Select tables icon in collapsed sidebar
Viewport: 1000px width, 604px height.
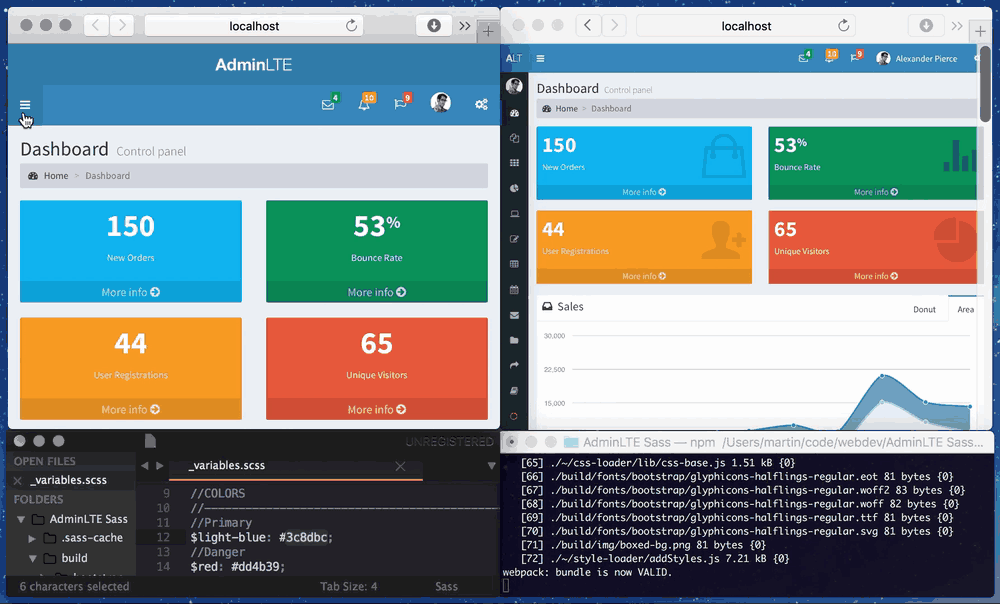[x=514, y=264]
